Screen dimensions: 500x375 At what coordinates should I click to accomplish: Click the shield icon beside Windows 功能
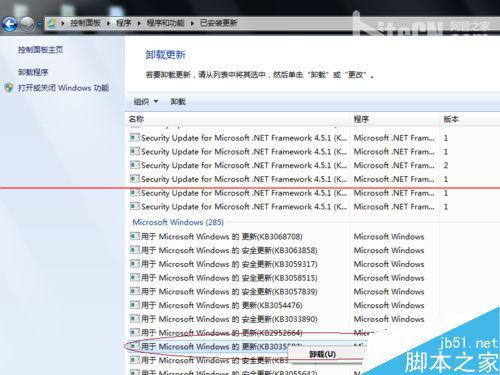9,88
